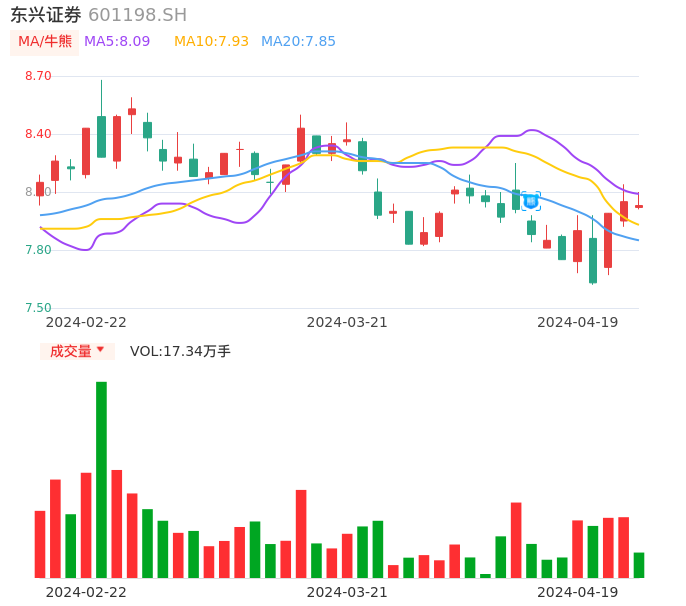Toggle the MA20:7.85 legend label
Screen dimensions: 686x606
[298, 42]
